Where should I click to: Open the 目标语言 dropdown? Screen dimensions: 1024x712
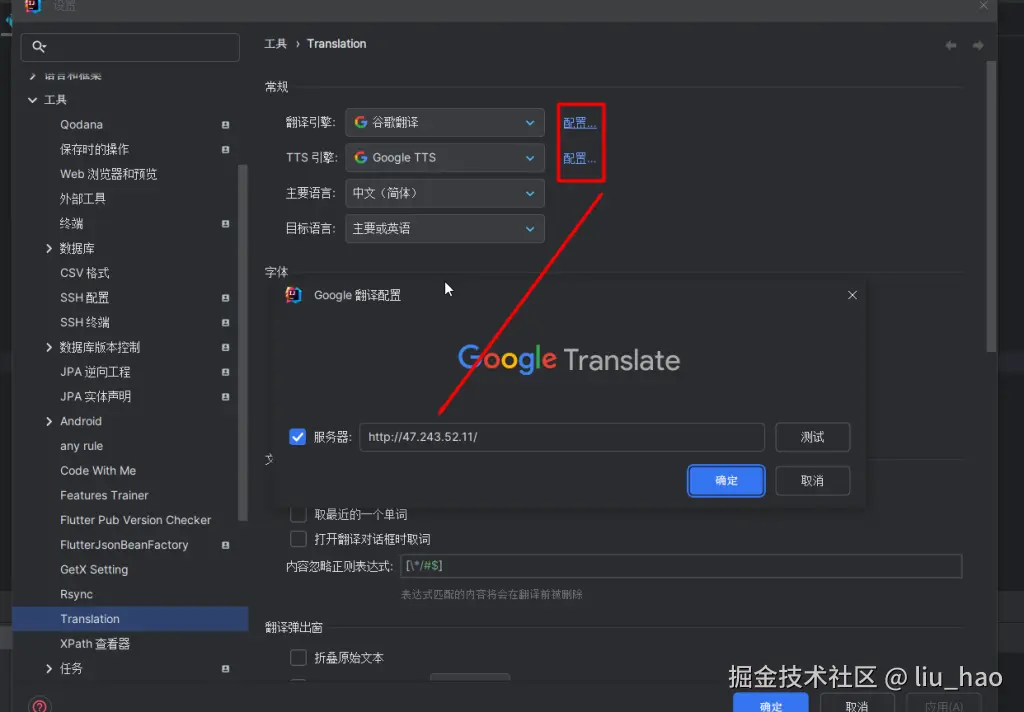coord(444,229)
